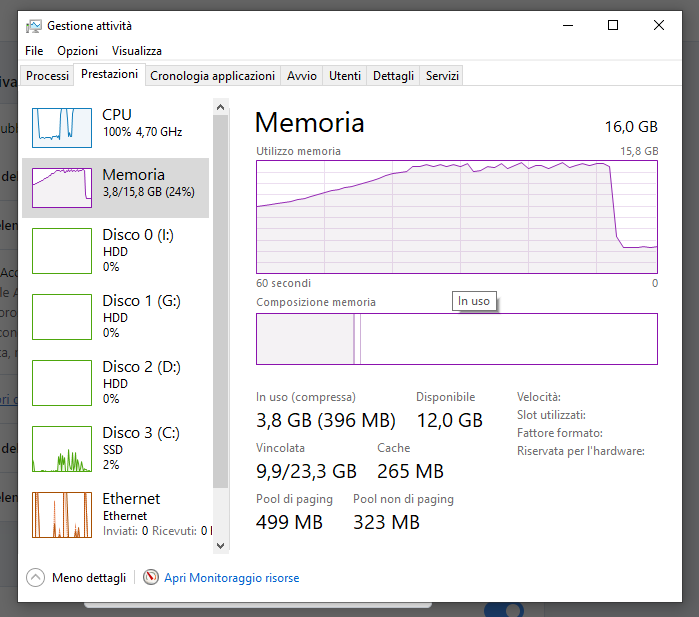699x617 pixels.
Task: Maximize the Gestione attività window
Action: (613, 25)
